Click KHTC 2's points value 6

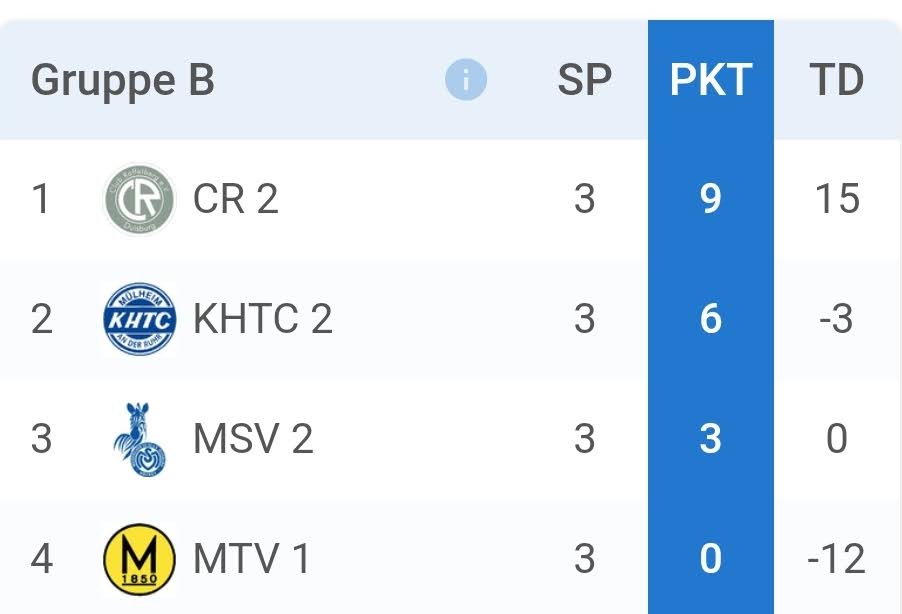tap(710, 320)
